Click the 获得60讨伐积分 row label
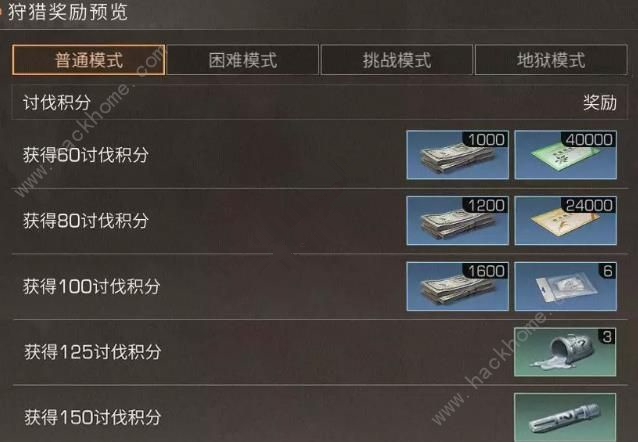 85,155
